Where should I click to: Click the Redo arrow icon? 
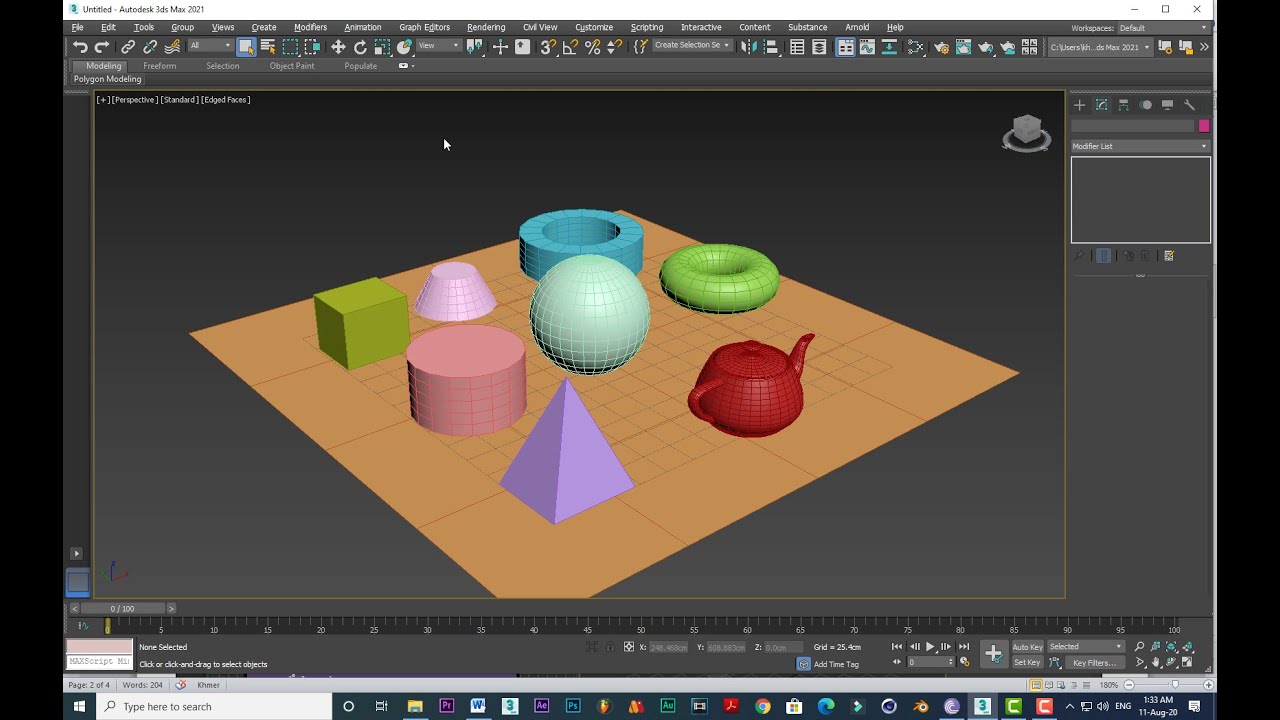101,47
